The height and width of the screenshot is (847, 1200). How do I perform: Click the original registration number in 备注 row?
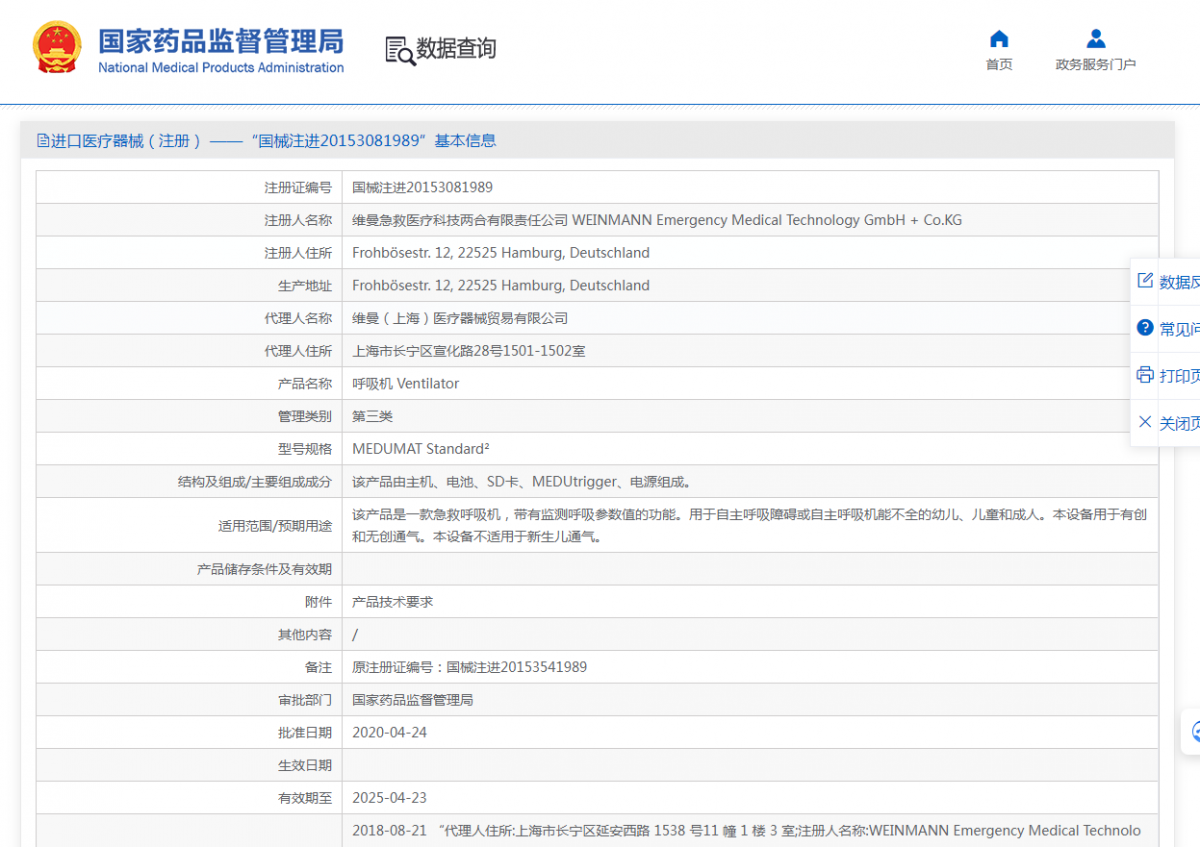tap(516, 667)
